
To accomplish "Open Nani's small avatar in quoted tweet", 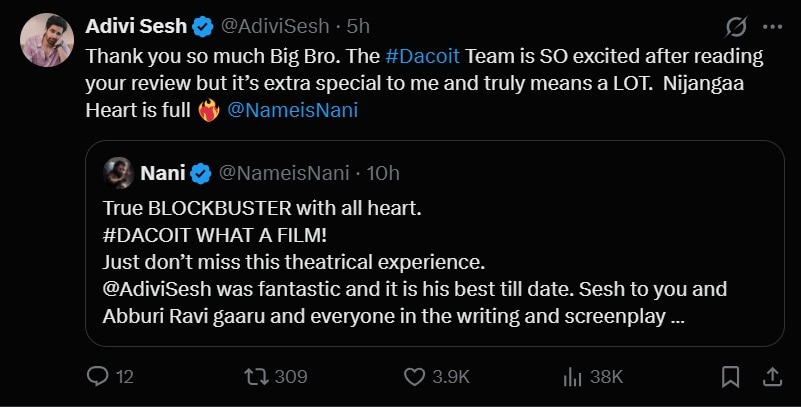I will pyautogui.click(x=118, y=173).
